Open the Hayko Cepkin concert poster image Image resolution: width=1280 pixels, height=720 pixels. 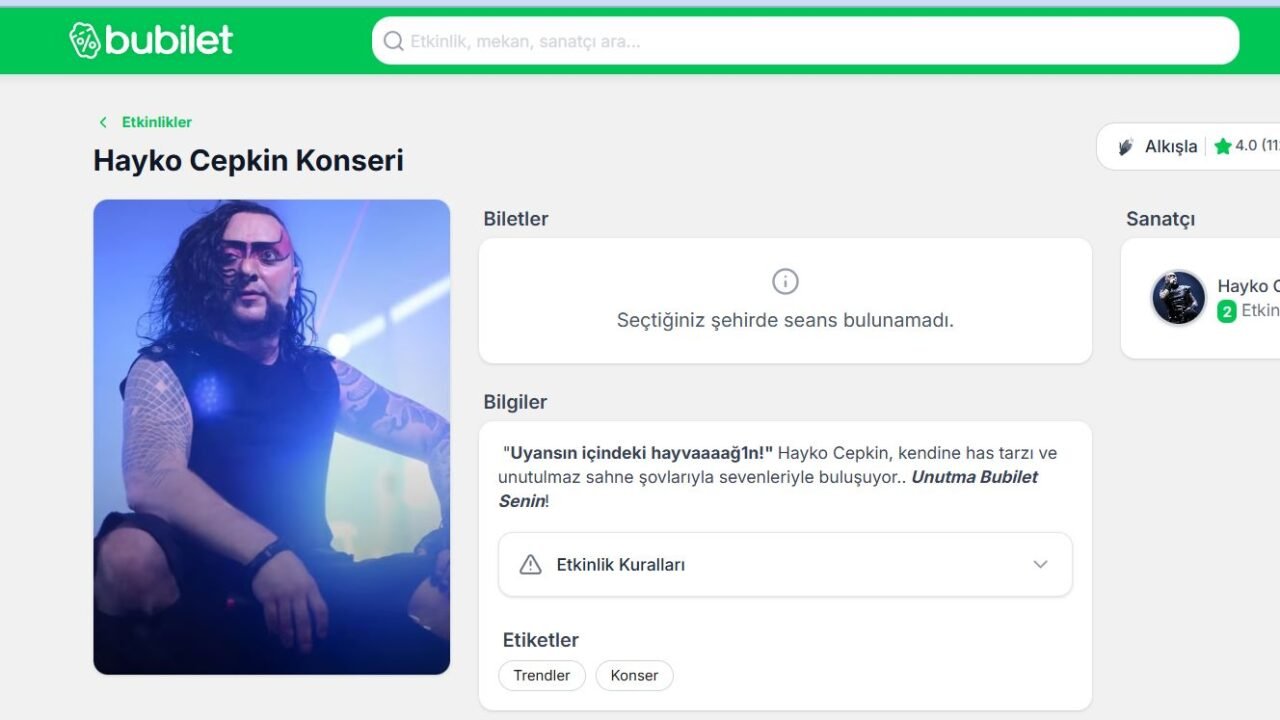tap(271, 437)
